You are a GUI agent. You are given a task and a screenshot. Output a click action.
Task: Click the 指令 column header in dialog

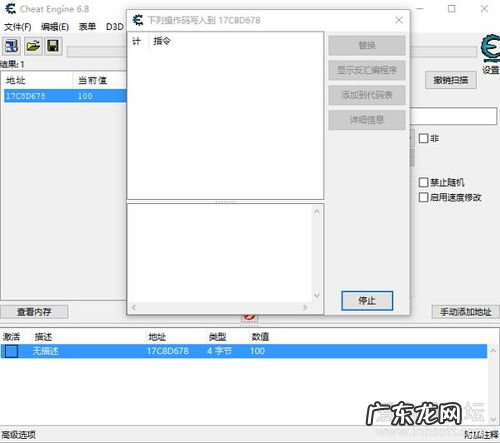click(x=162, y=41)
